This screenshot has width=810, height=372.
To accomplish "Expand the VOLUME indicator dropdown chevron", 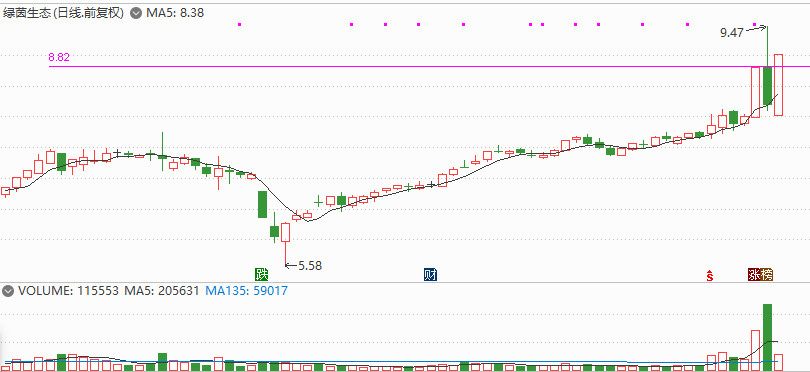I will (8, 291).
